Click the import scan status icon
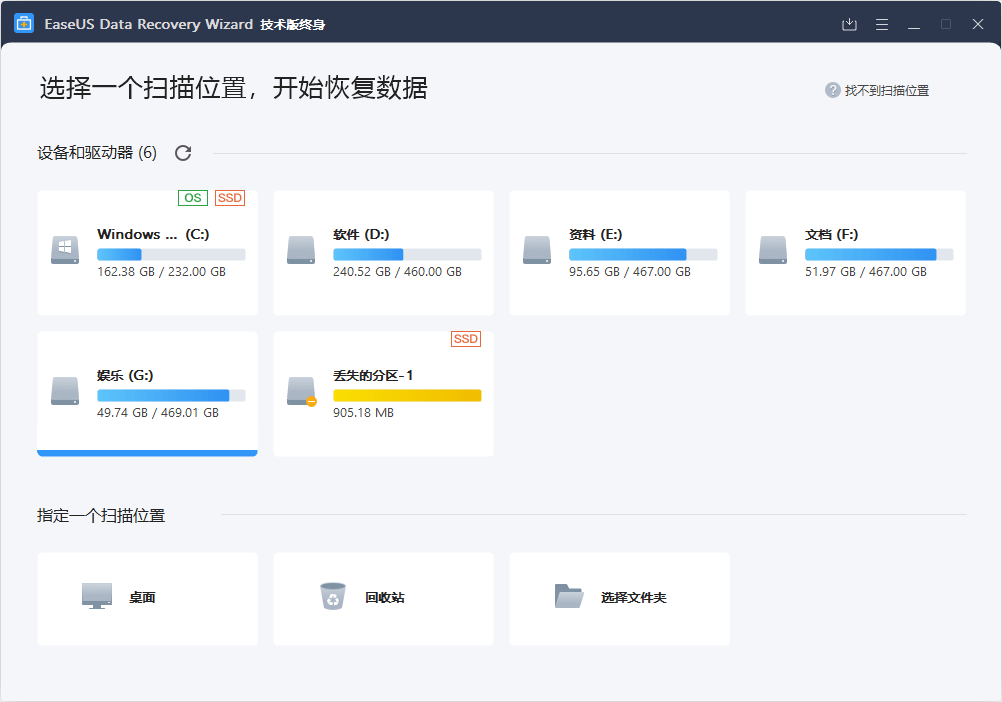 click(x=849, y=24)
